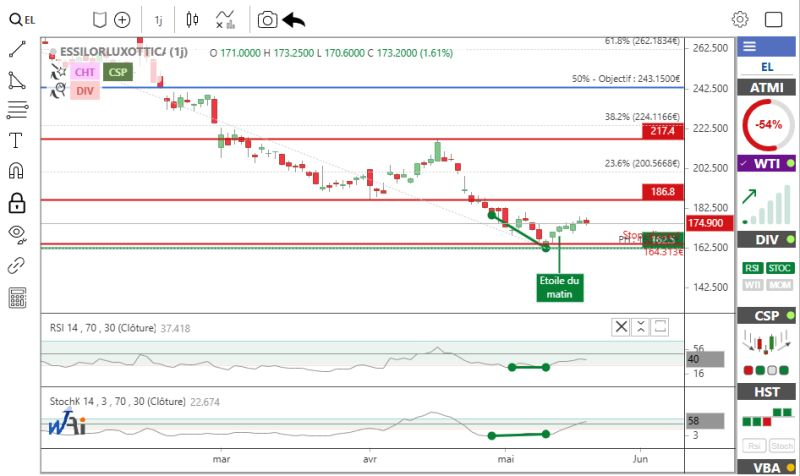Click the chain link tool icon
Viewport: 800px width, 476px height.
point(16,265)
